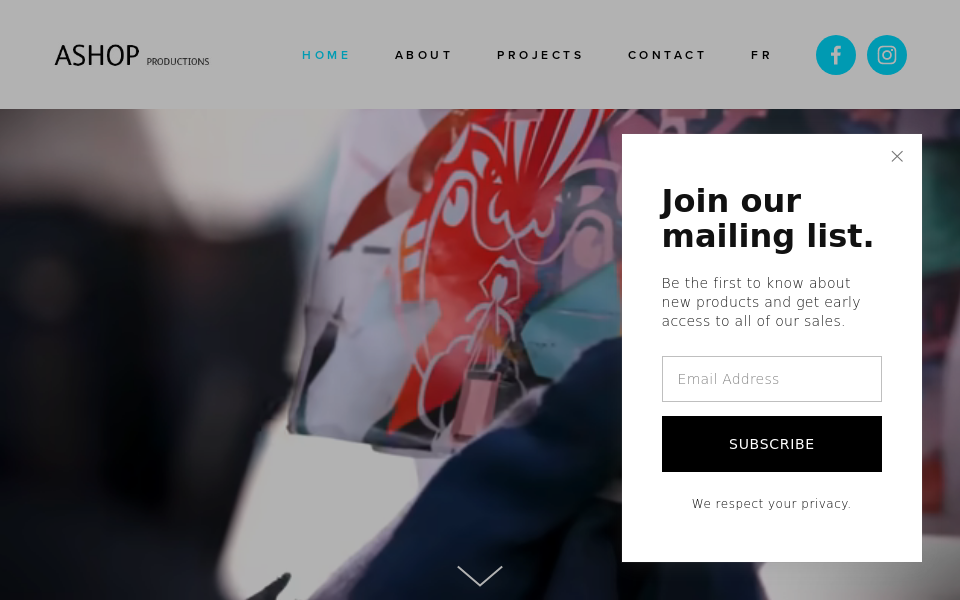Focus the Email Address field

[771, 379]
